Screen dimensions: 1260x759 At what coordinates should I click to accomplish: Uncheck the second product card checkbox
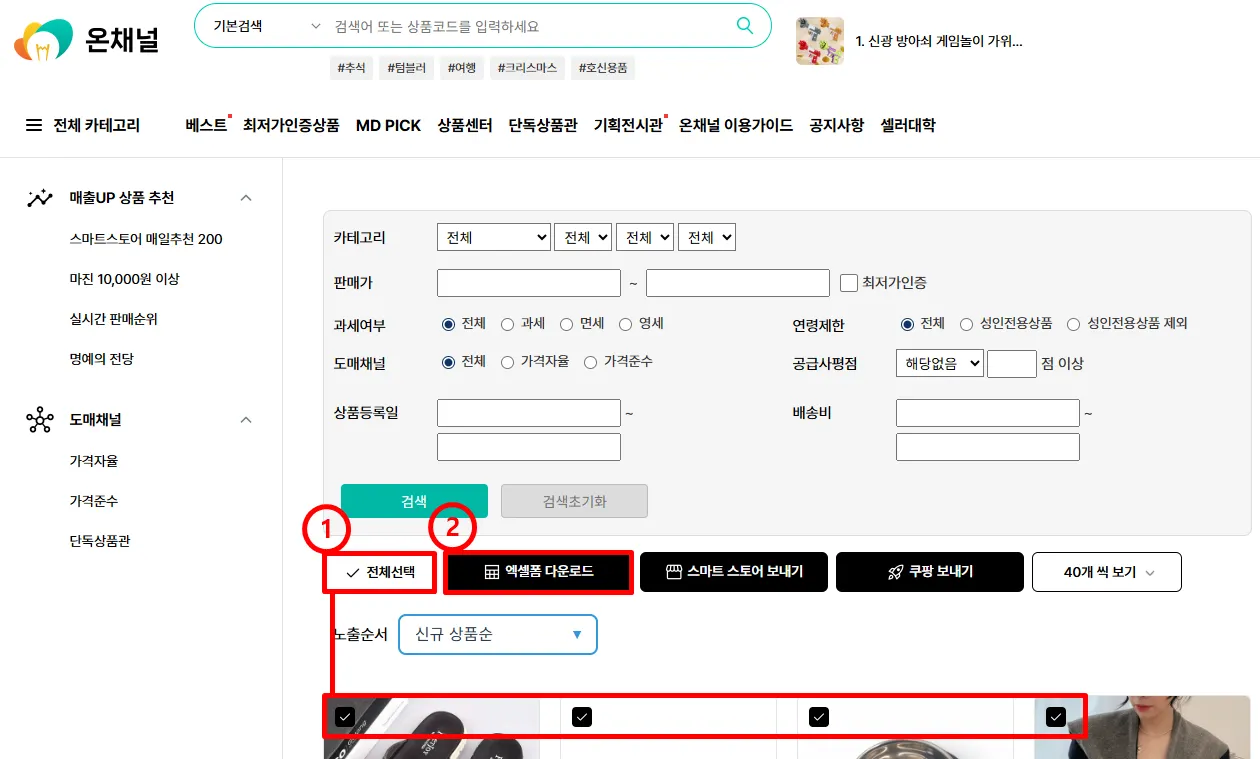coord(582,716)
